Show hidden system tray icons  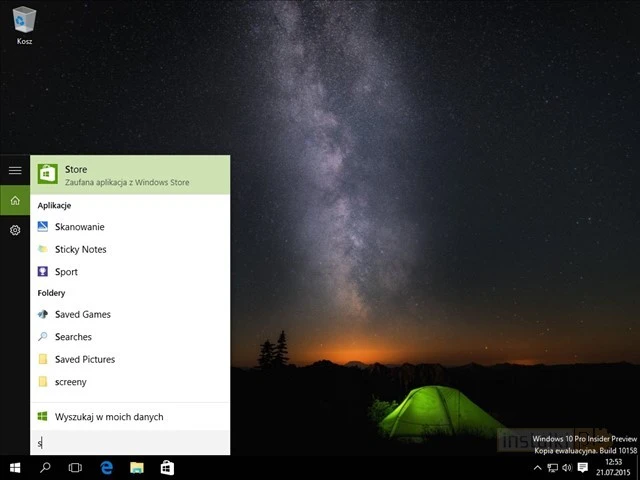pos(538,468)
